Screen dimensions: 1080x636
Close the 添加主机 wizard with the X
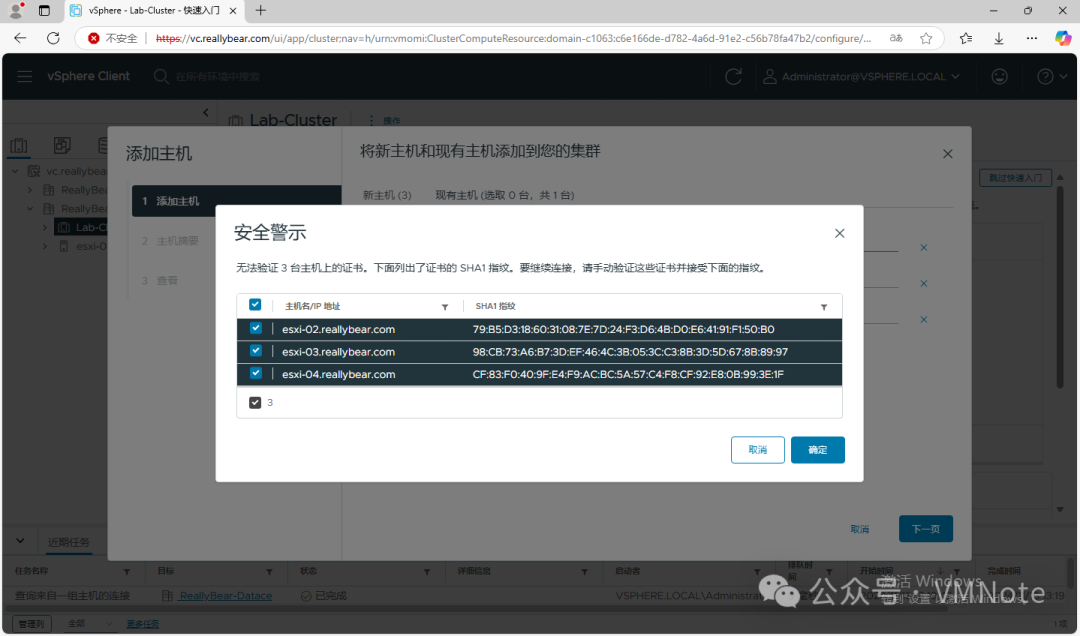click(x=948, y=154)
